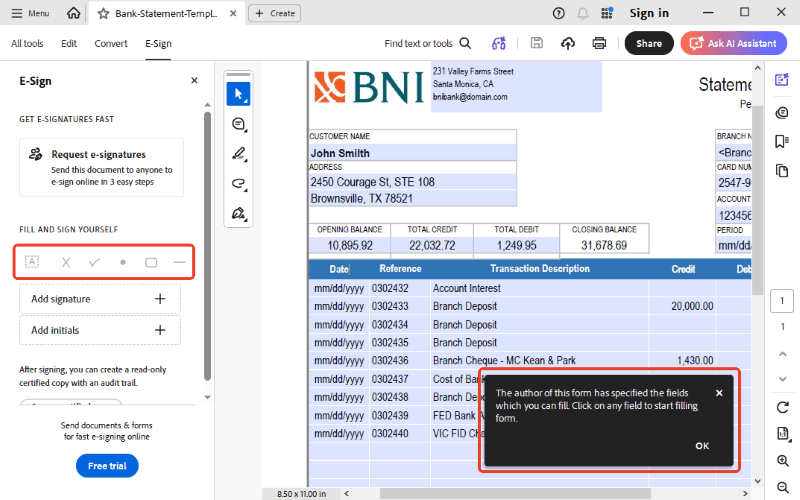Select the Add text field tool
Image resolution: width=800 pixels, height=500 pixels.
(32, 262)
